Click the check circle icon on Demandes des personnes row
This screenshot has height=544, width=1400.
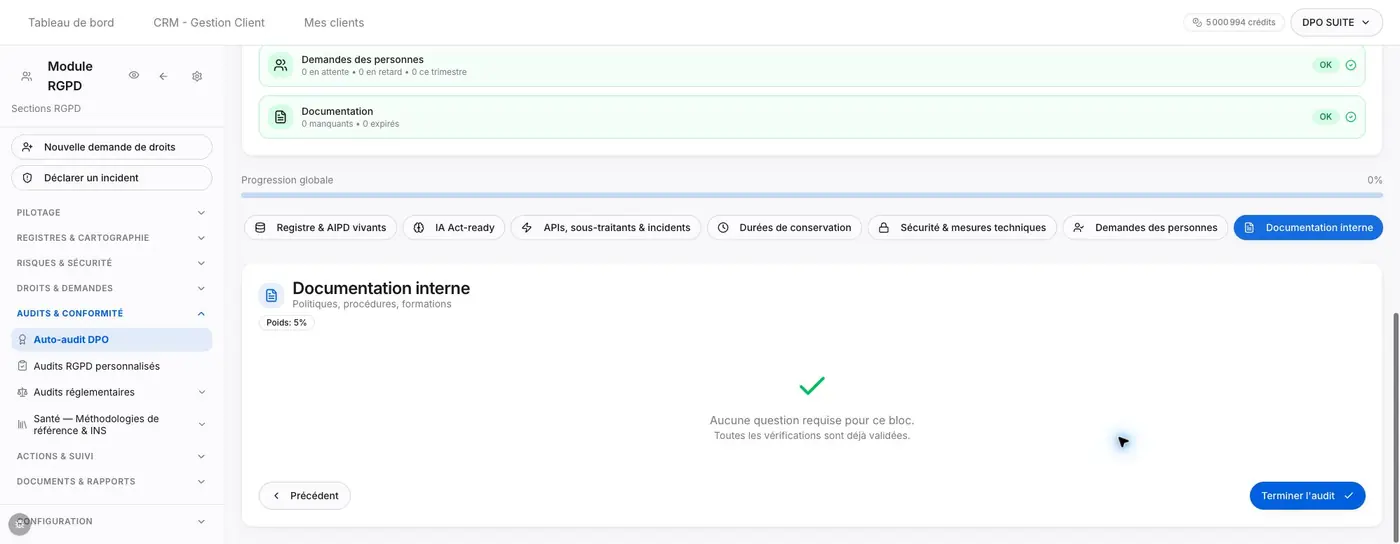tap(1350, 65)
